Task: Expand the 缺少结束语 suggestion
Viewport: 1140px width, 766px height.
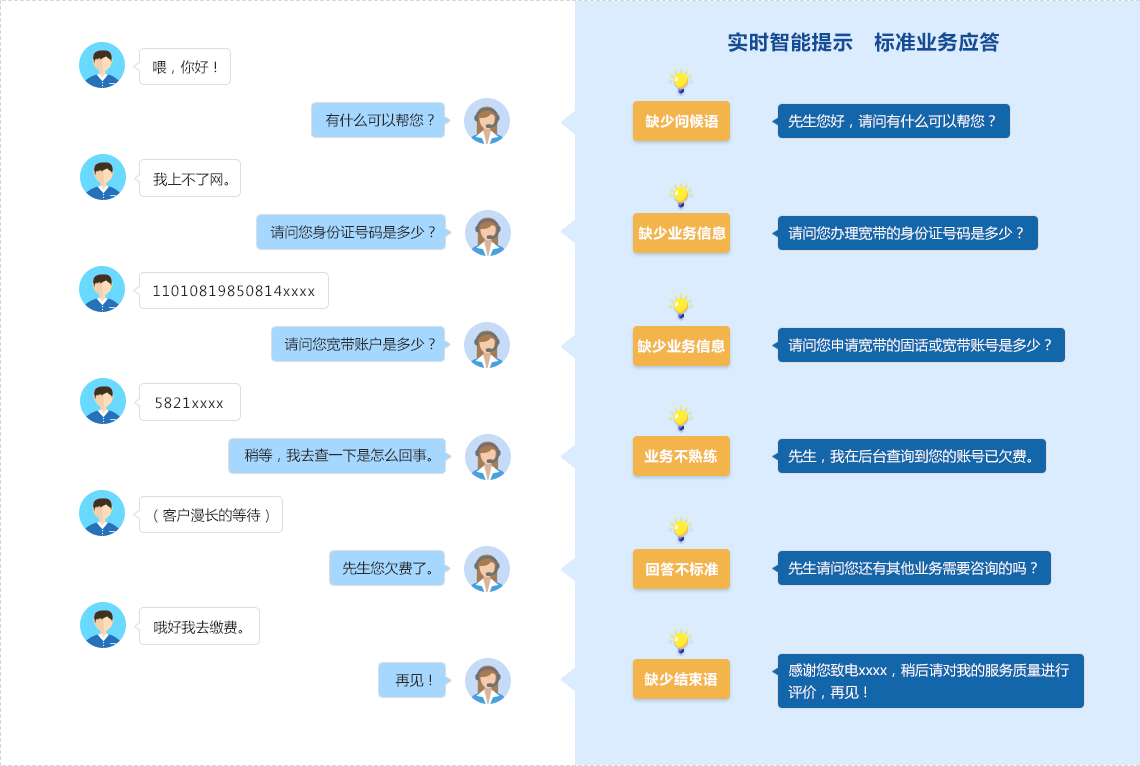Action: [681, 678]
